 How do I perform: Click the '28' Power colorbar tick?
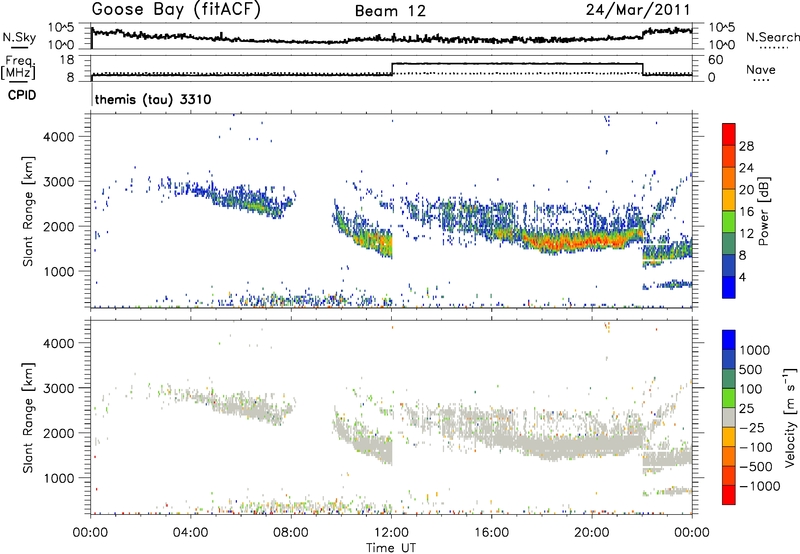[746, 146]
